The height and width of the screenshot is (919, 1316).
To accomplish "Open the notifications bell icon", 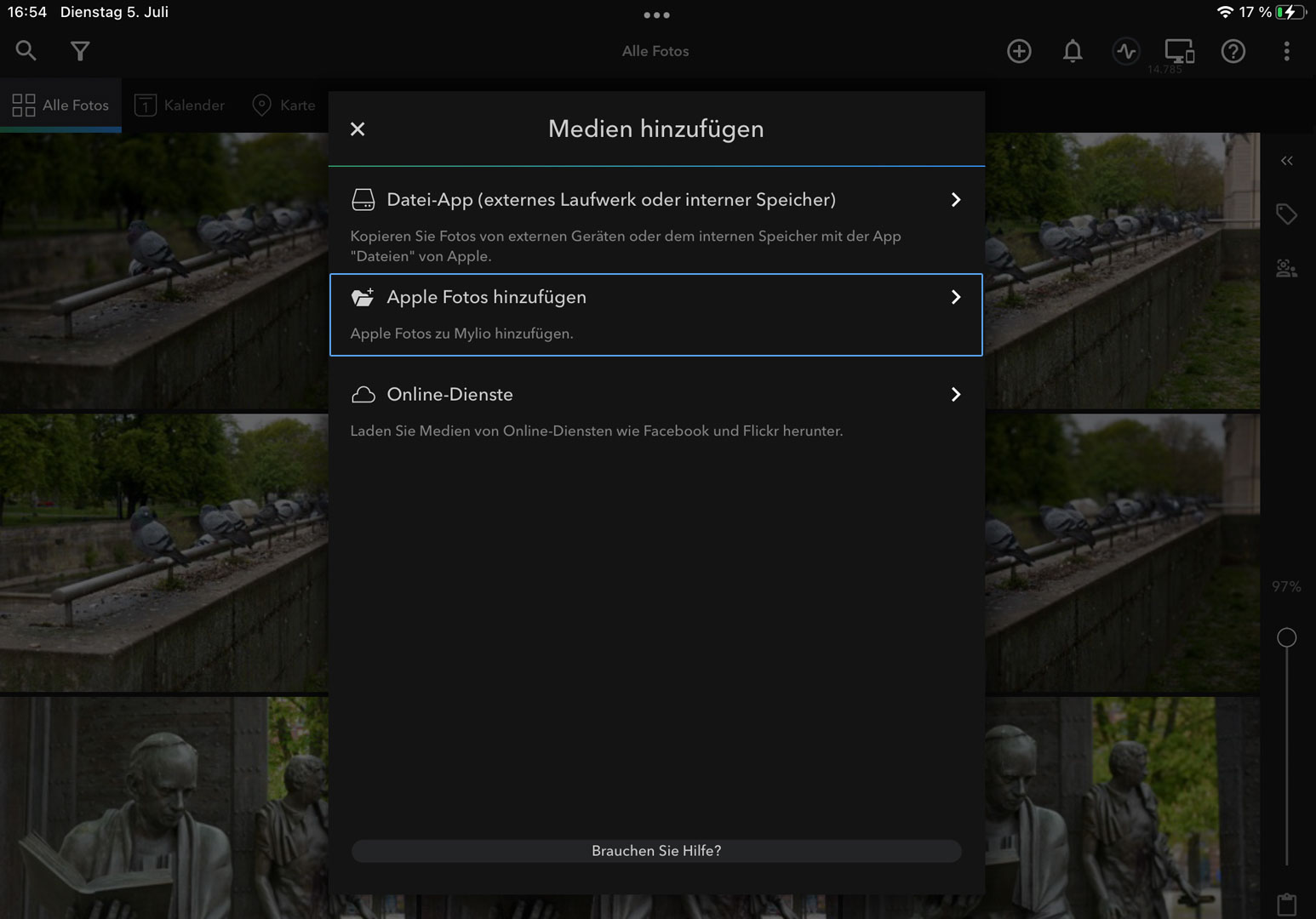I will (x=1073, y=51).
